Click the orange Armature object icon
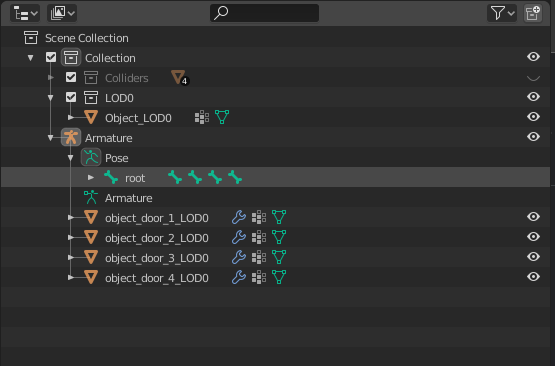This screenshot has height=366, width=555. [x=71, y=137]
